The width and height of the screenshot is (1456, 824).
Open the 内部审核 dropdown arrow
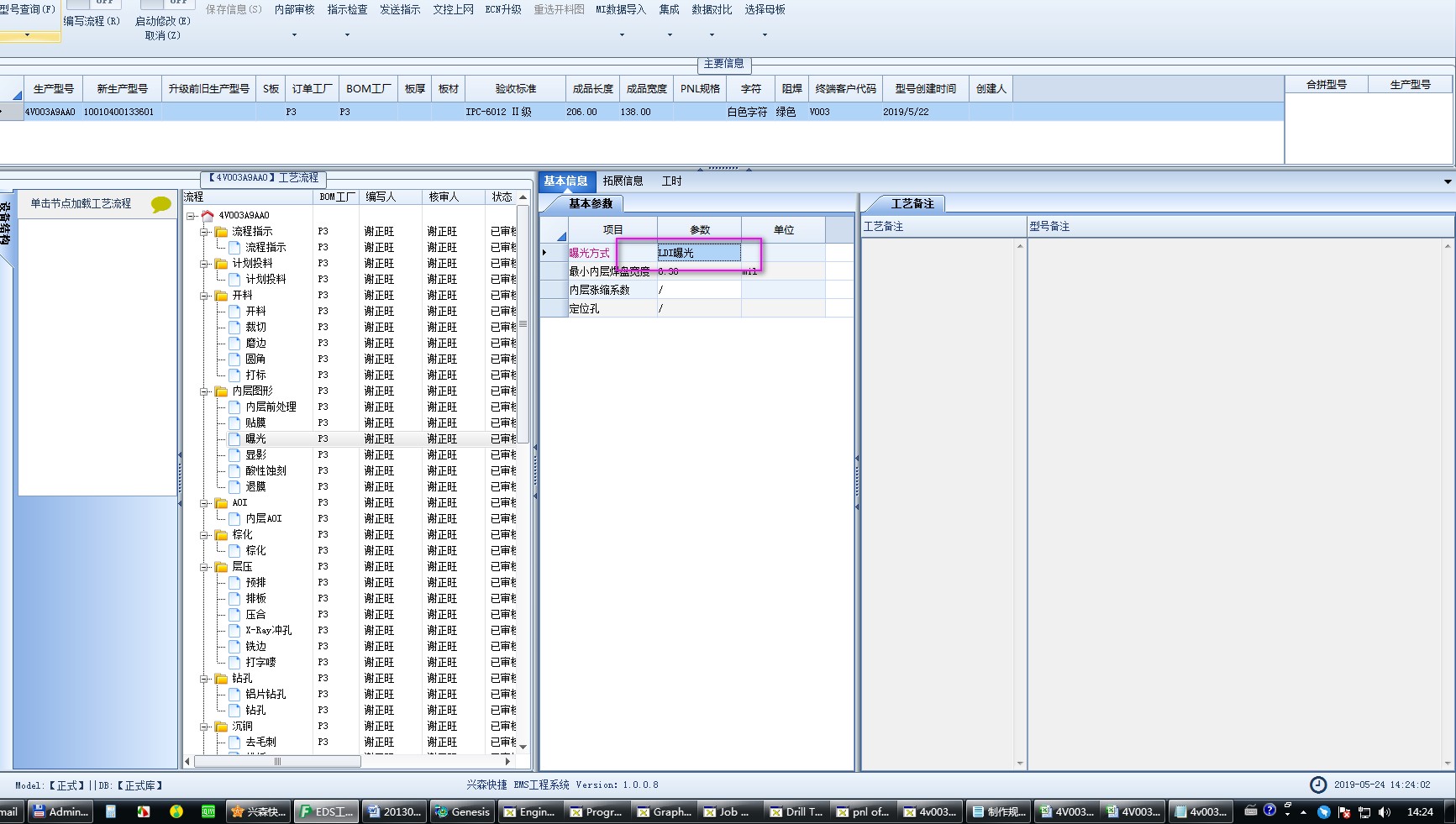click(294, 35)
